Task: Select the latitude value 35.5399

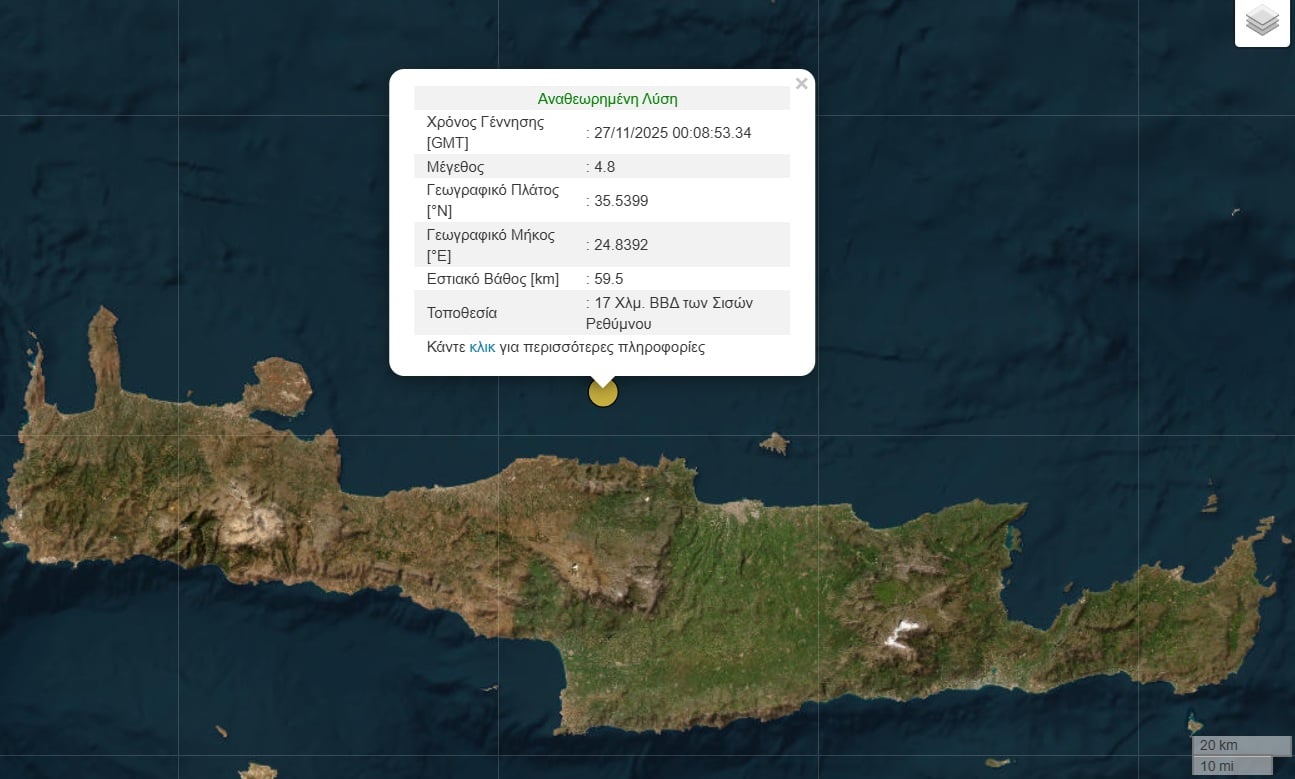Action: [x=621, y=200]
